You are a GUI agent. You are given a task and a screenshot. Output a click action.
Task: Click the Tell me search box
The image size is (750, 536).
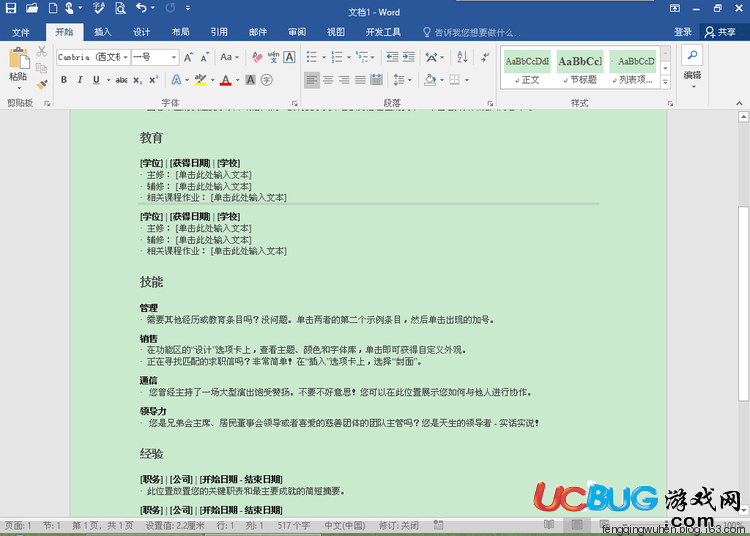[473, 32]
